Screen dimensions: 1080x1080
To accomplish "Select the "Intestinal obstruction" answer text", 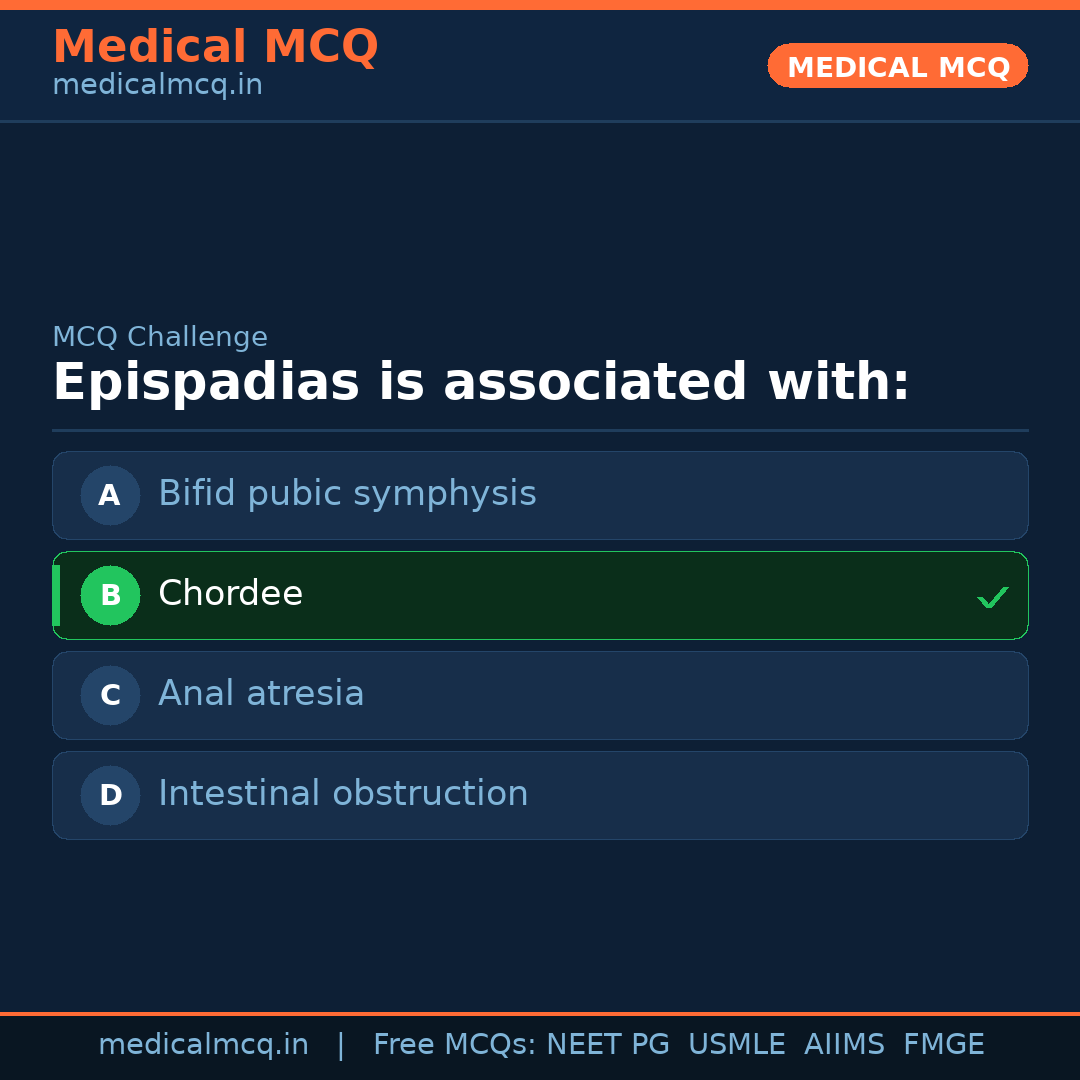I will tap(343, 794).
